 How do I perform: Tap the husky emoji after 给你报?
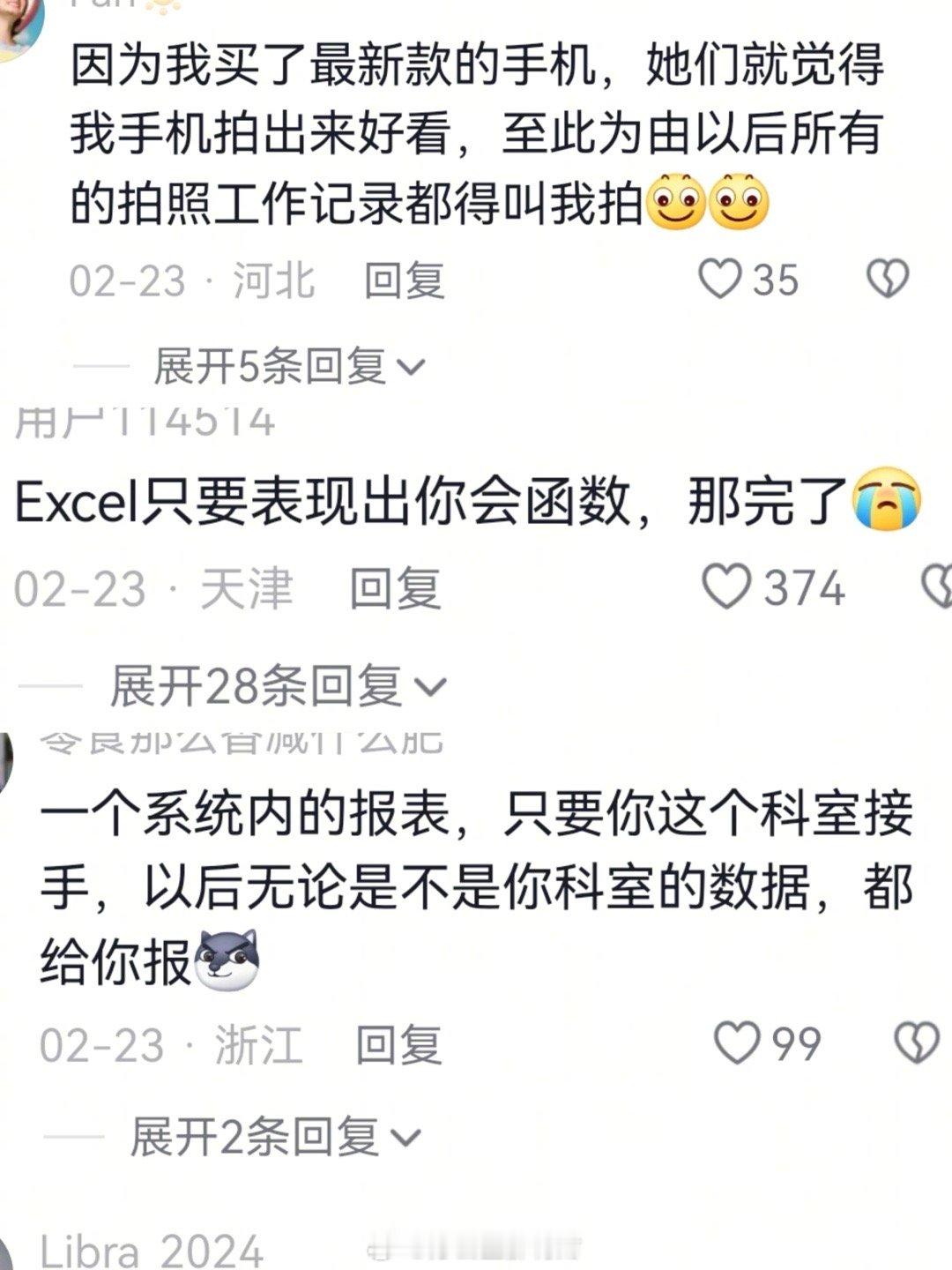click(226, 959)
